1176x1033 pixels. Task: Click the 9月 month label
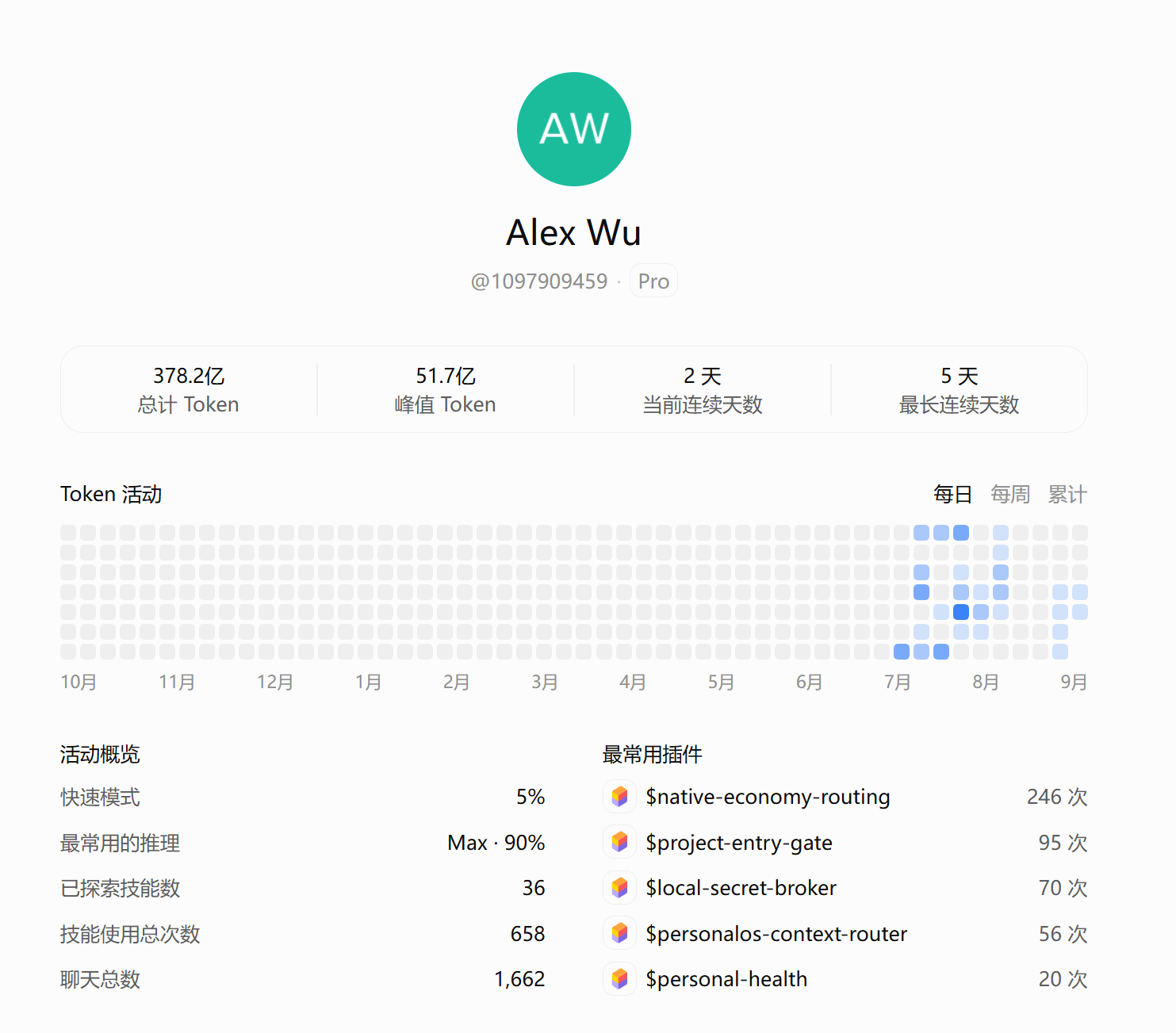[1074, 682]
